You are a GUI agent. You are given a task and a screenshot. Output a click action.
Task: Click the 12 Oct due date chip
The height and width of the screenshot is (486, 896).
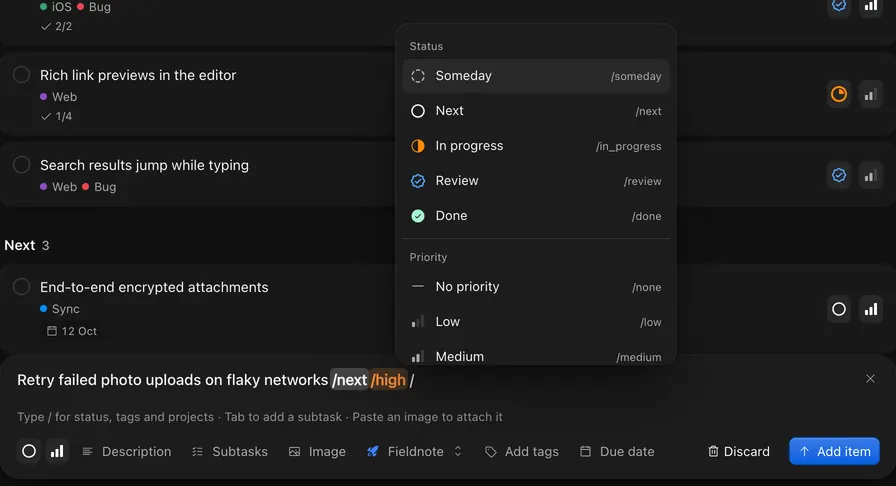pos(72,331)
